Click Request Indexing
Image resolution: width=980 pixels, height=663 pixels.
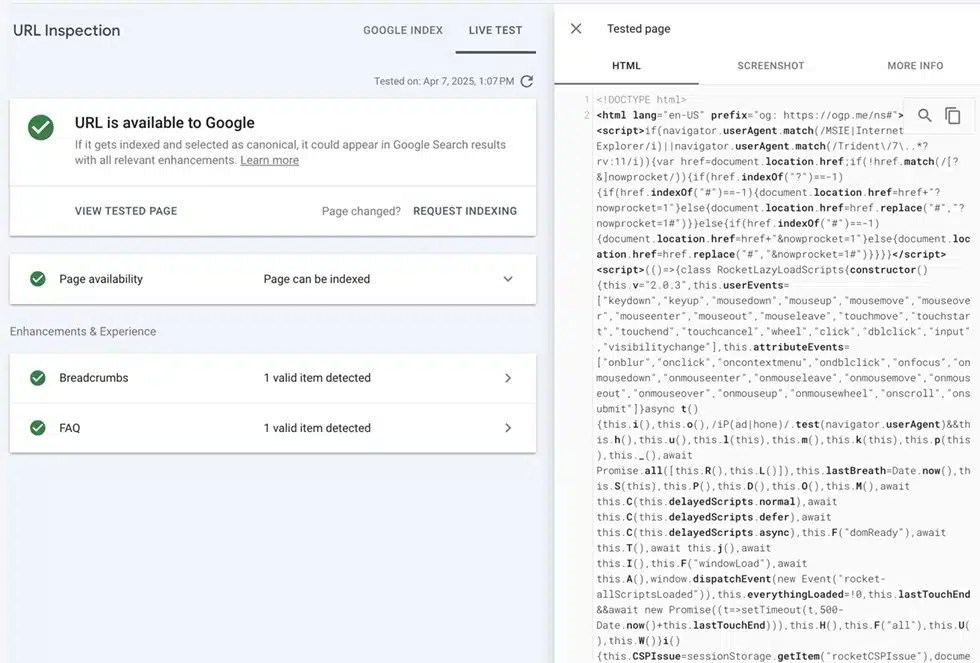click(x=464, y=211)
